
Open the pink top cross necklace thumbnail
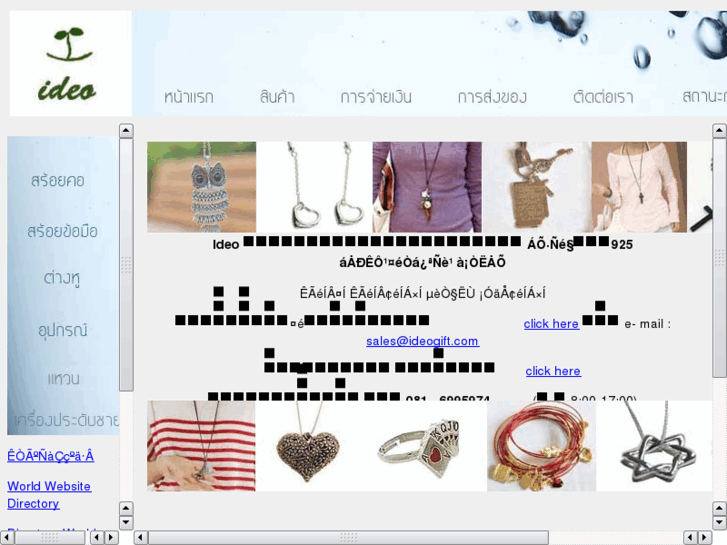[x=639, y=187]
